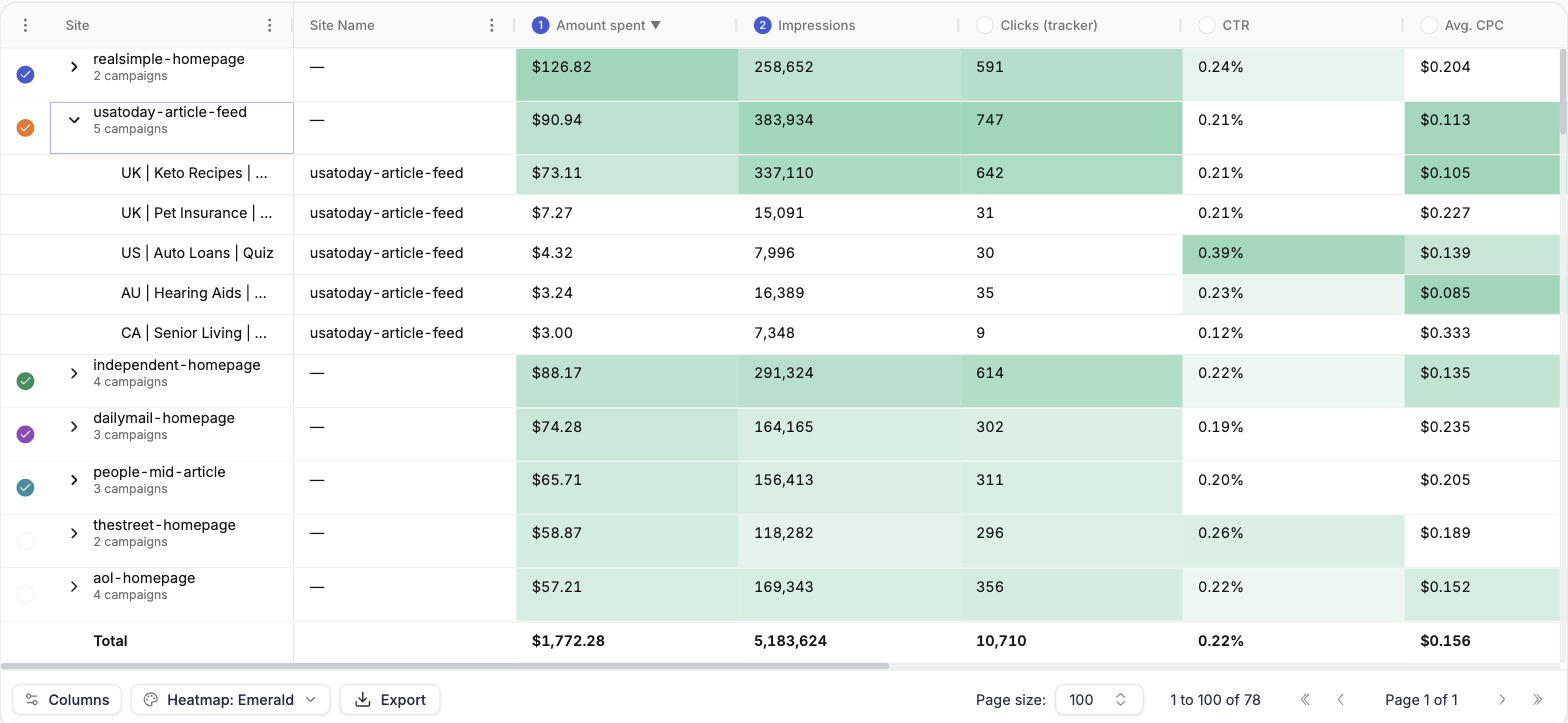Go to the last page

point(1538,700)
